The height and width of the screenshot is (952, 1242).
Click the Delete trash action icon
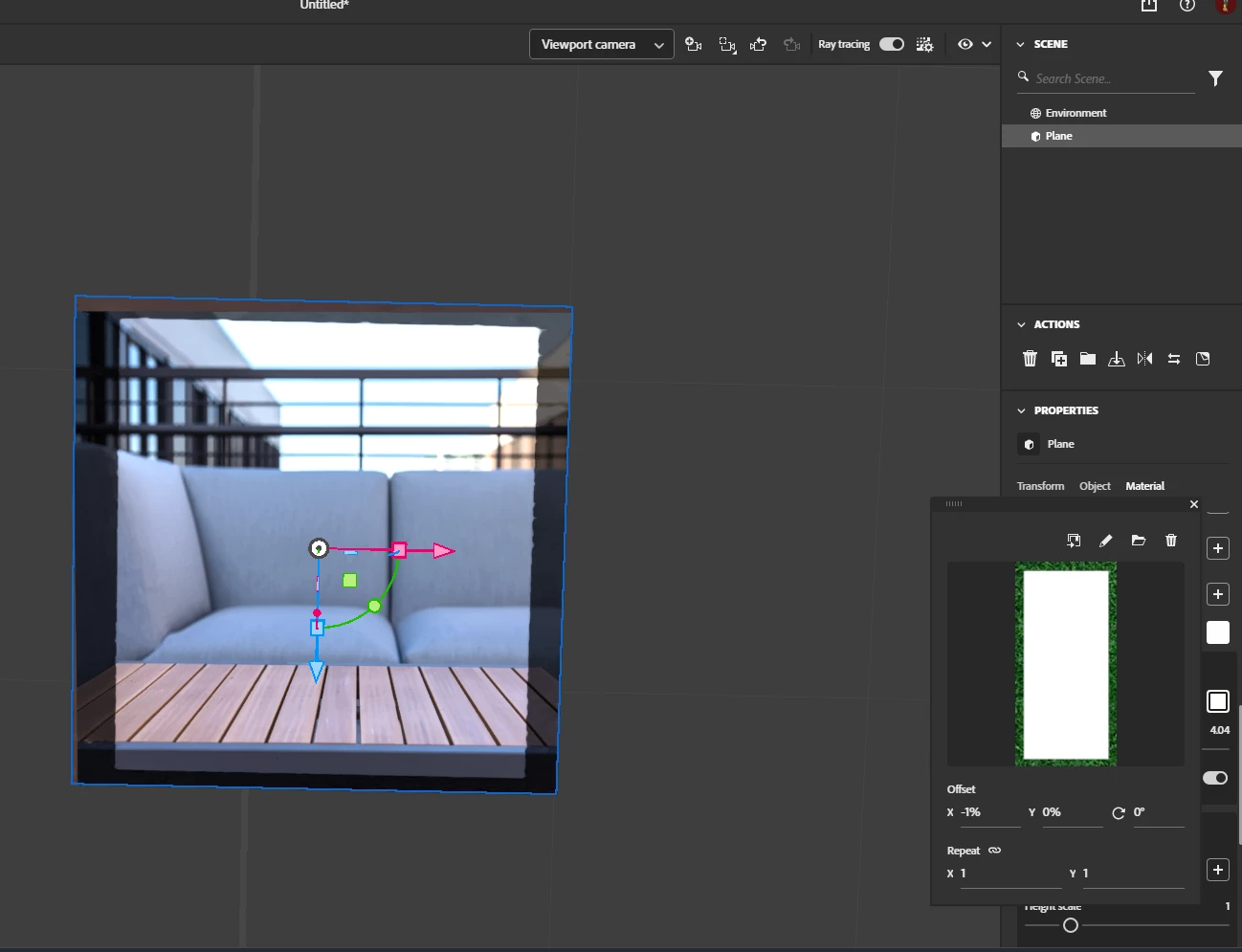click(x=1030, y=359)
